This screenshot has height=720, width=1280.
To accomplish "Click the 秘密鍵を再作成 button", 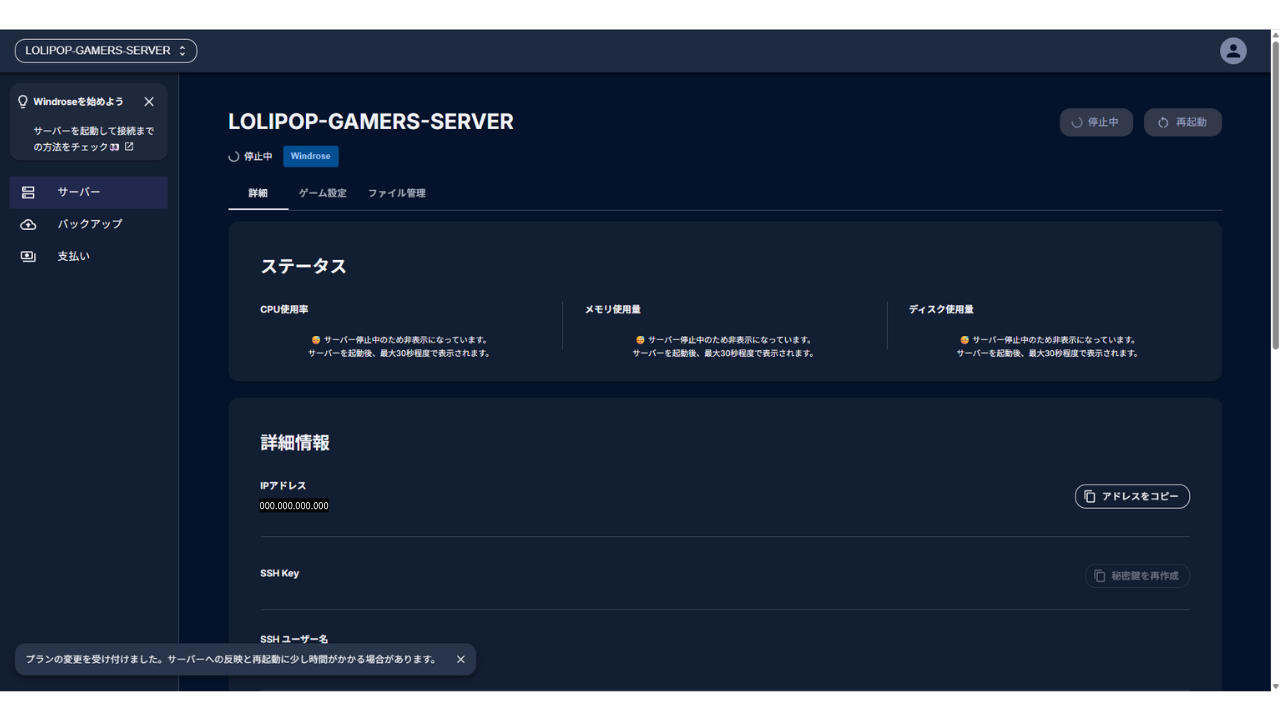I will (1137, 576).
